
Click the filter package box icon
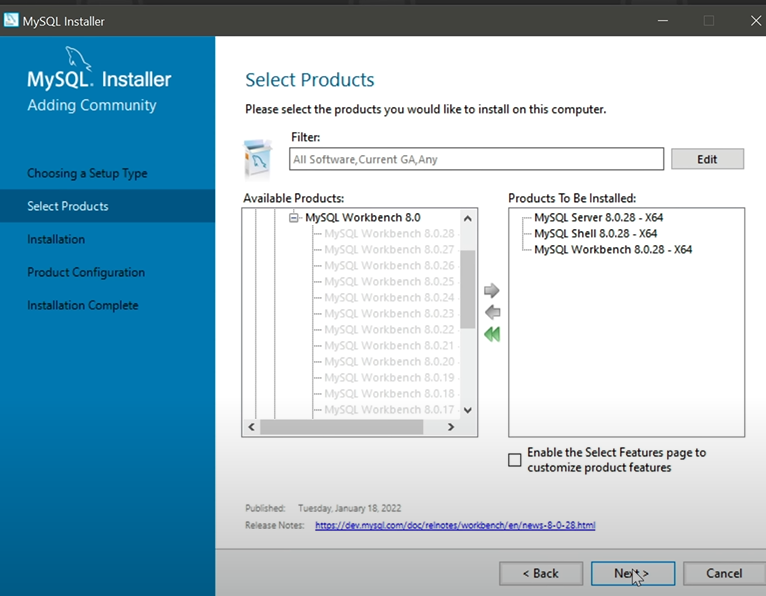pyautogui.click(x=258, y=159)
